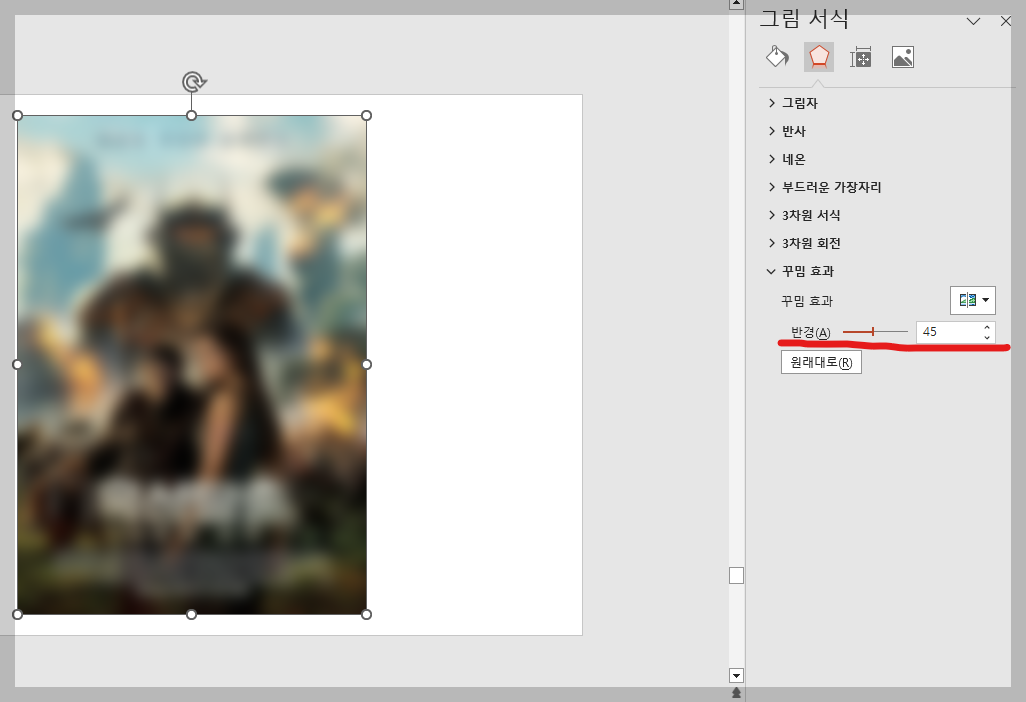The height and width of the screenshot is (702, 1026).
Task: Click the bottom-middle resize handle of the picture
Action: pos(192,614)
